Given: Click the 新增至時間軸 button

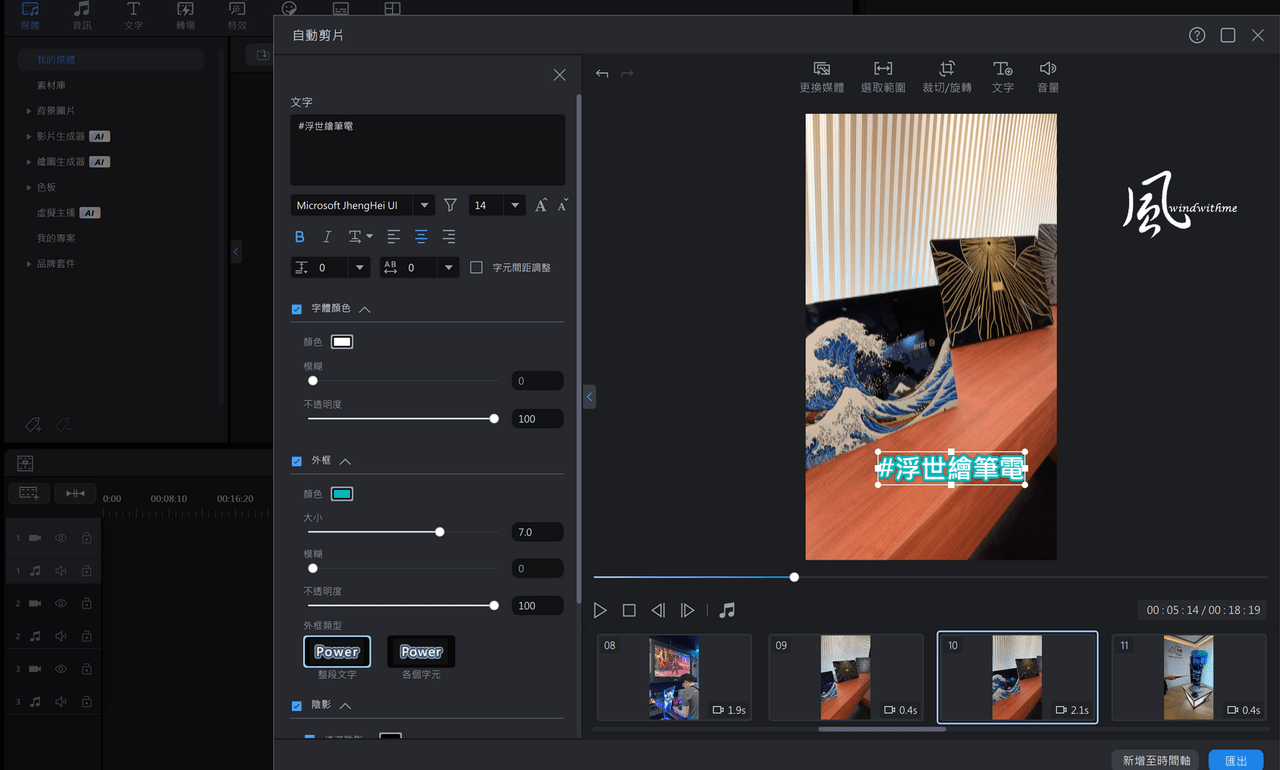Looking at the screenshot, I should coord(1156,760).
